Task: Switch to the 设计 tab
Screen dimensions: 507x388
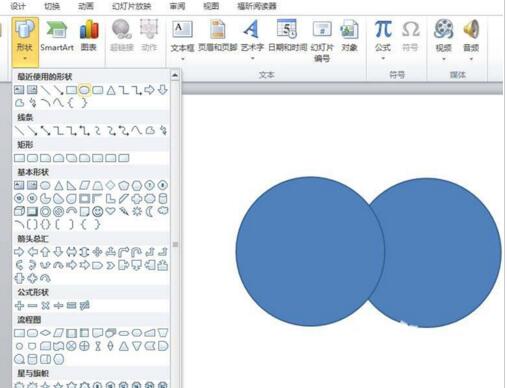Action: (18, 6)
